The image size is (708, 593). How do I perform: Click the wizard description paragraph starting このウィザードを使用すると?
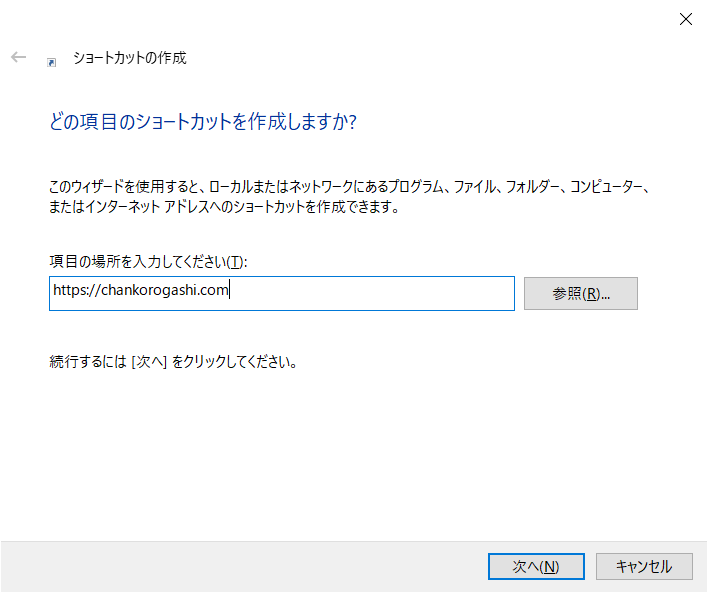click(349, 196)
